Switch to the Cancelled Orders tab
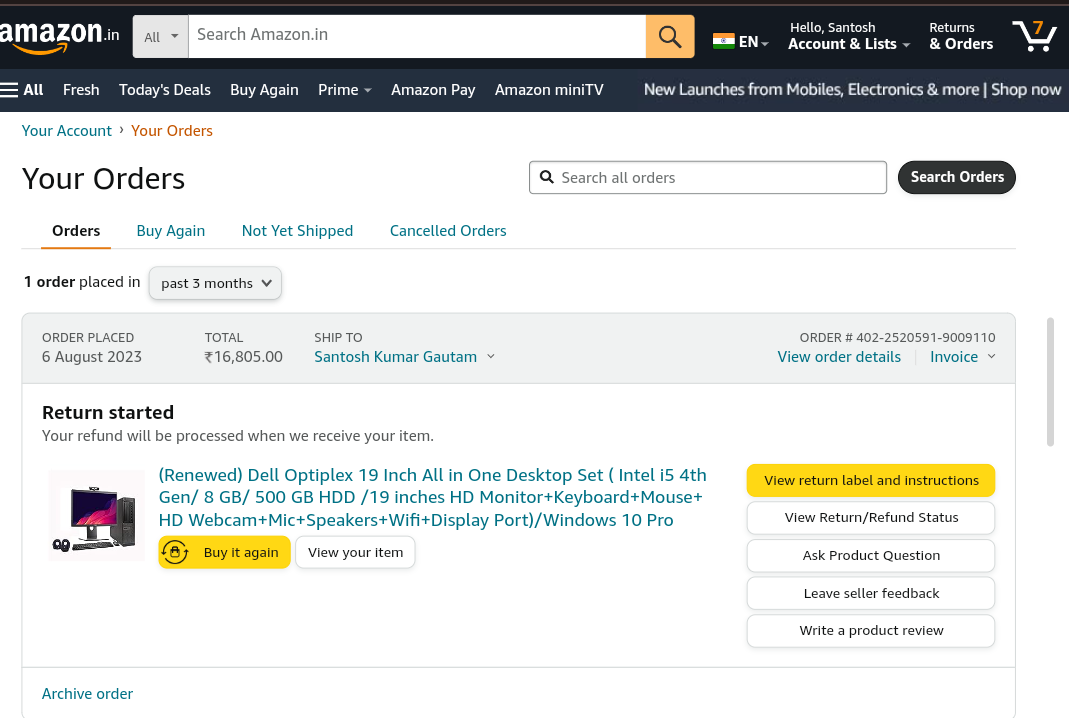This screenshot has height=718, width=1069. click(x=448, y=231)
